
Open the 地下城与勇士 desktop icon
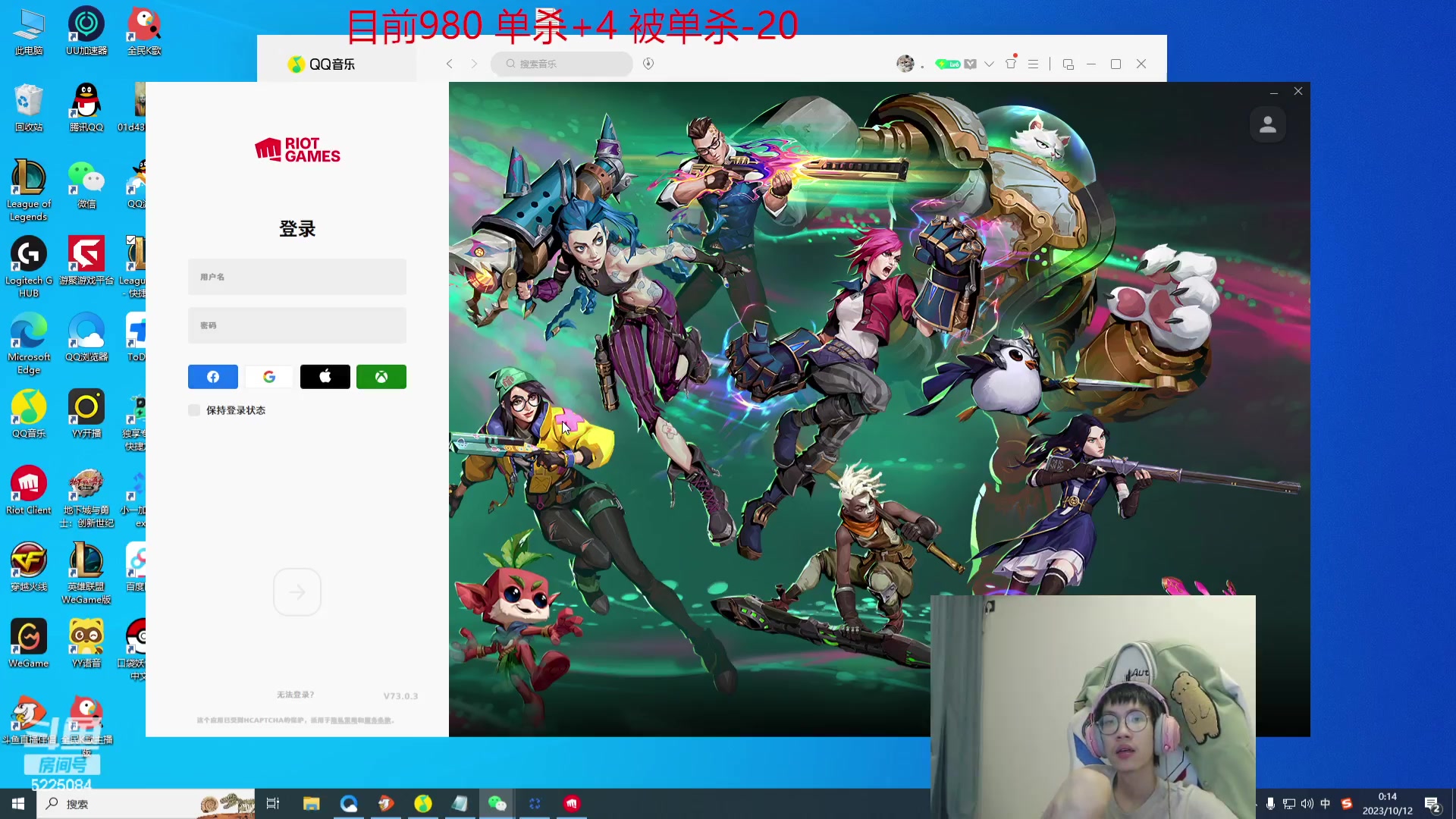pos(86,497)
